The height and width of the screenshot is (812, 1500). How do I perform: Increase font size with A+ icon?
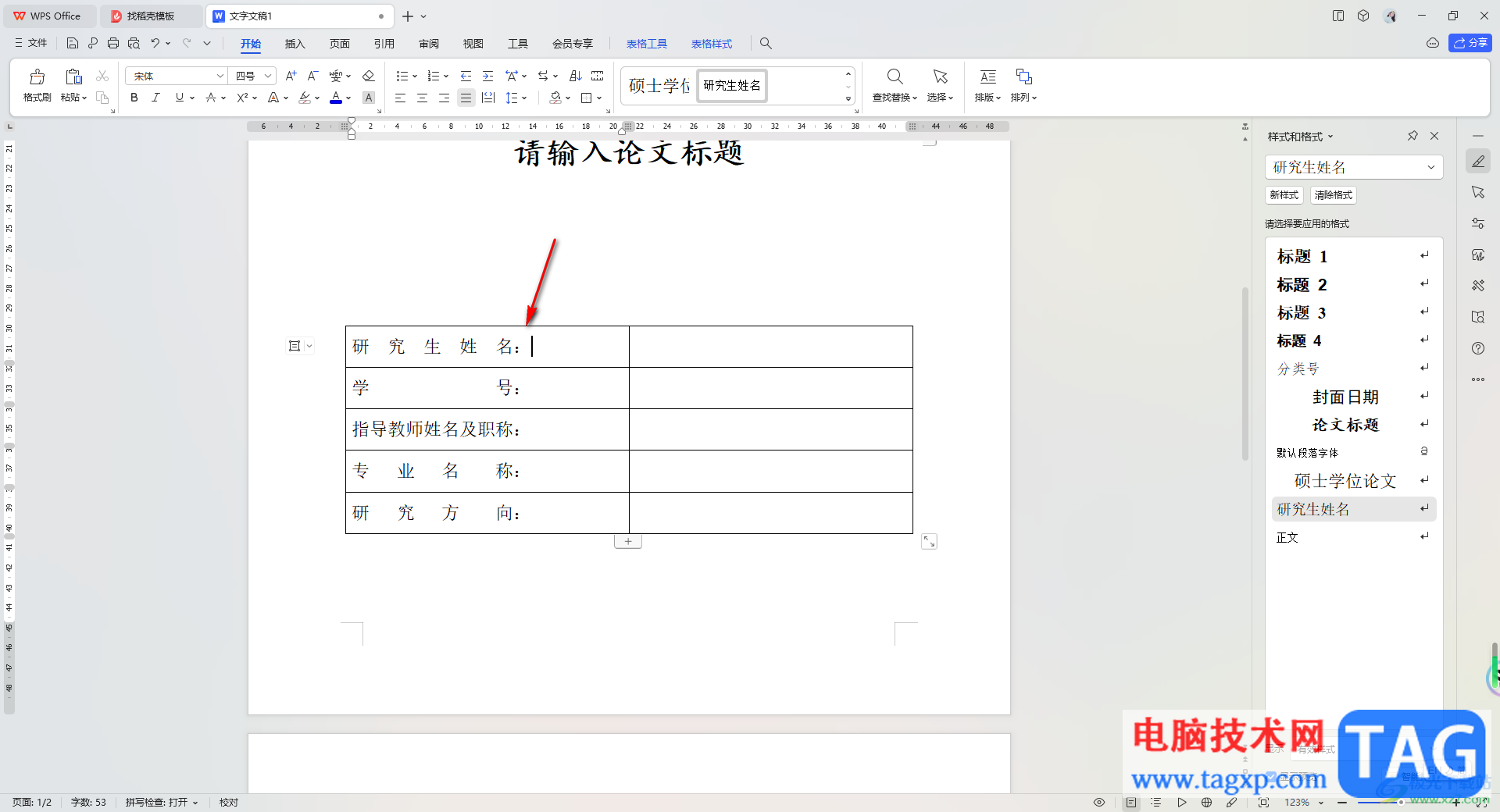click(291, 76)
